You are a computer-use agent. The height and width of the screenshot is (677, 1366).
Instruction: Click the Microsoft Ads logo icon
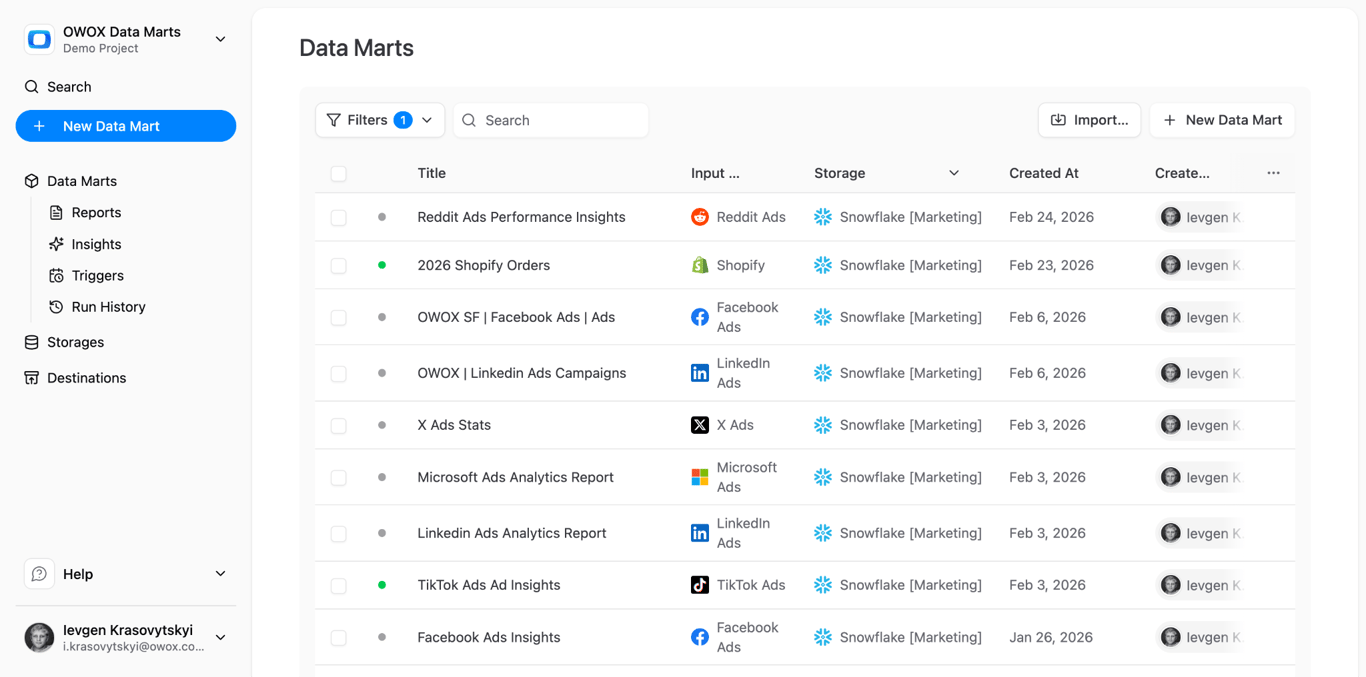coord(700,477)
